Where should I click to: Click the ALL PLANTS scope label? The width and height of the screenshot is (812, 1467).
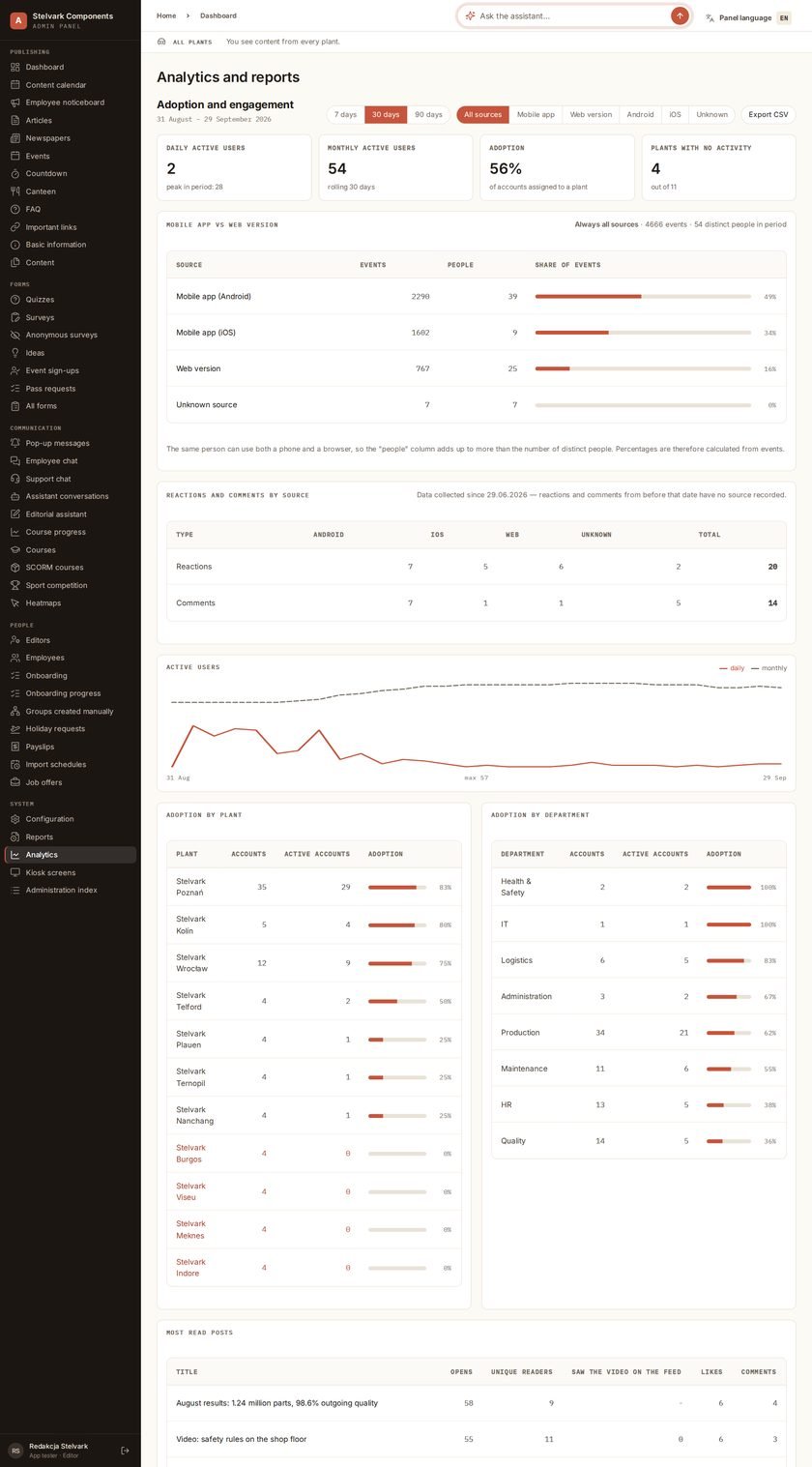(x=192, y=43)
